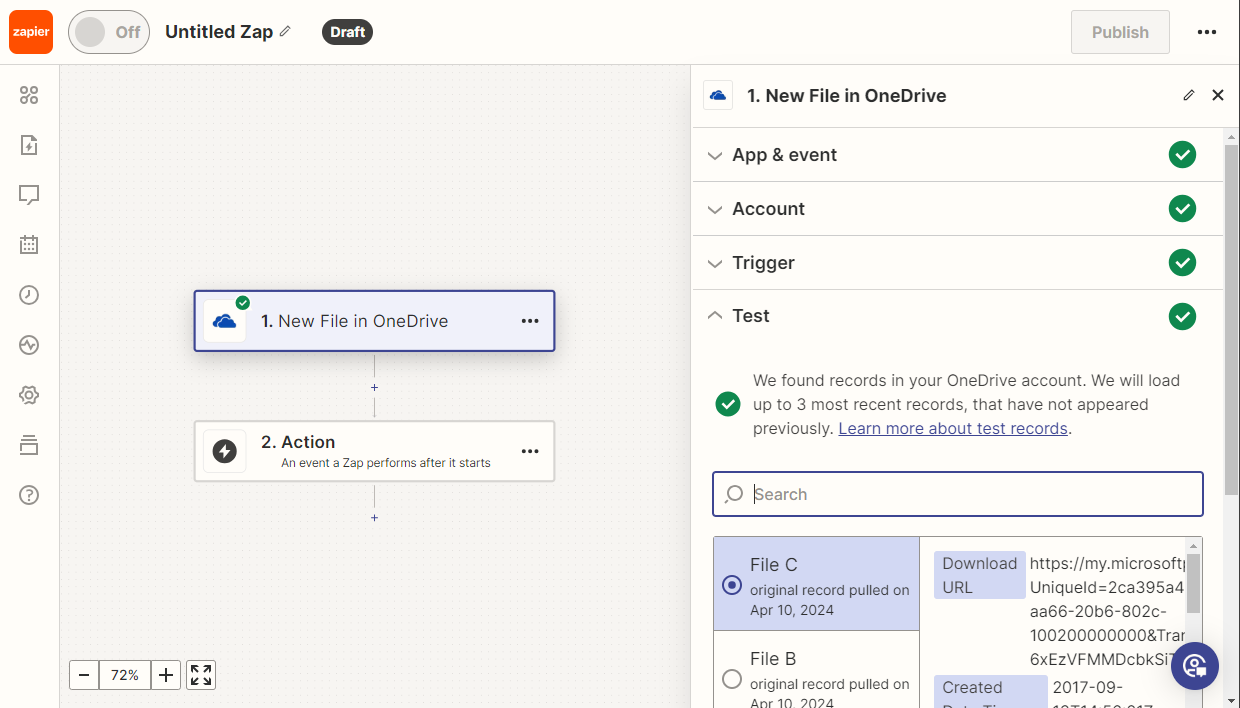This screenshot has height=708, width=1240.
Task: Open the chat bubble sidebar icon
Action: (29, 195)
